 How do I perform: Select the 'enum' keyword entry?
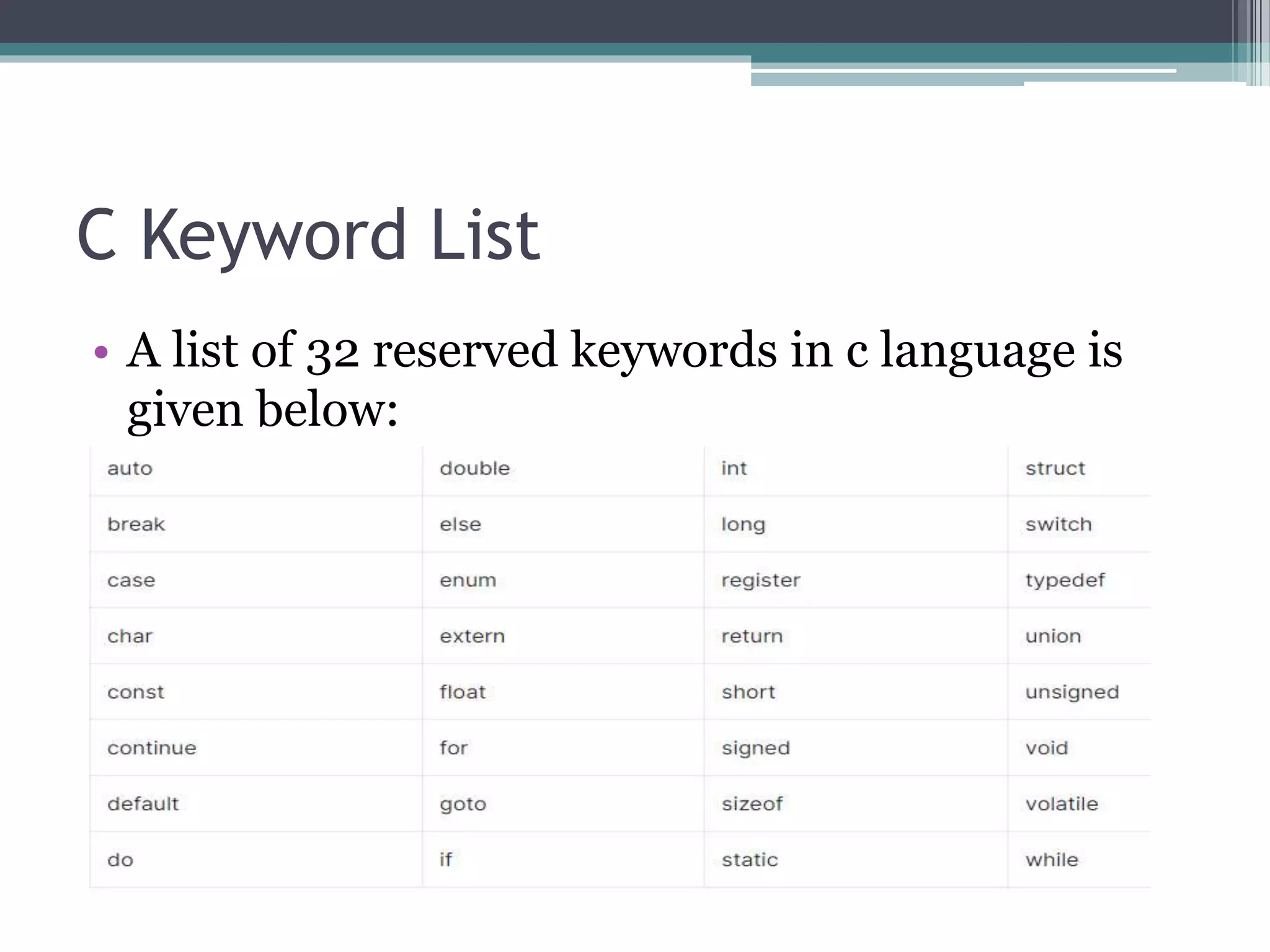click(x=468, y=580)
